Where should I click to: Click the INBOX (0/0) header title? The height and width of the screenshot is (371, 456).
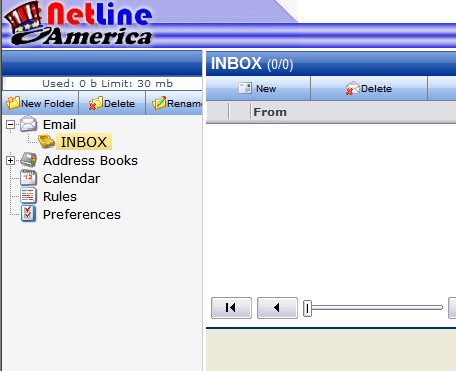(x=252, y=63)
